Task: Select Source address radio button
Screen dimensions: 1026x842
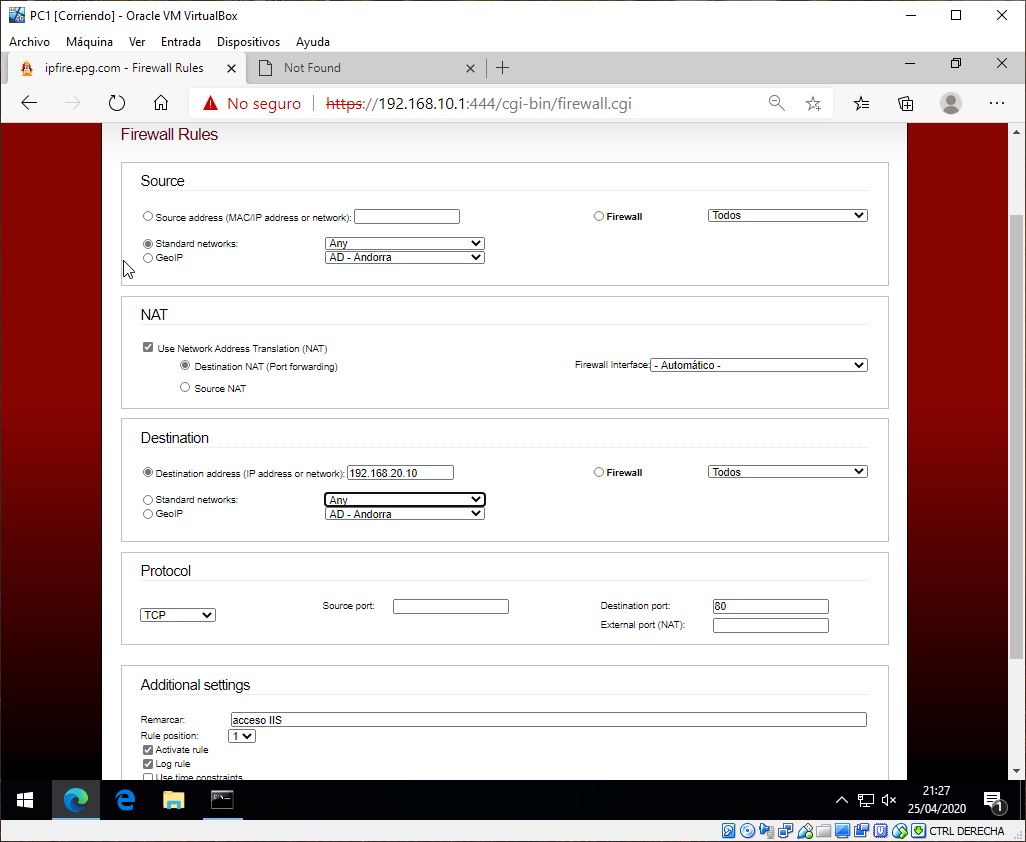Action: 148,216
